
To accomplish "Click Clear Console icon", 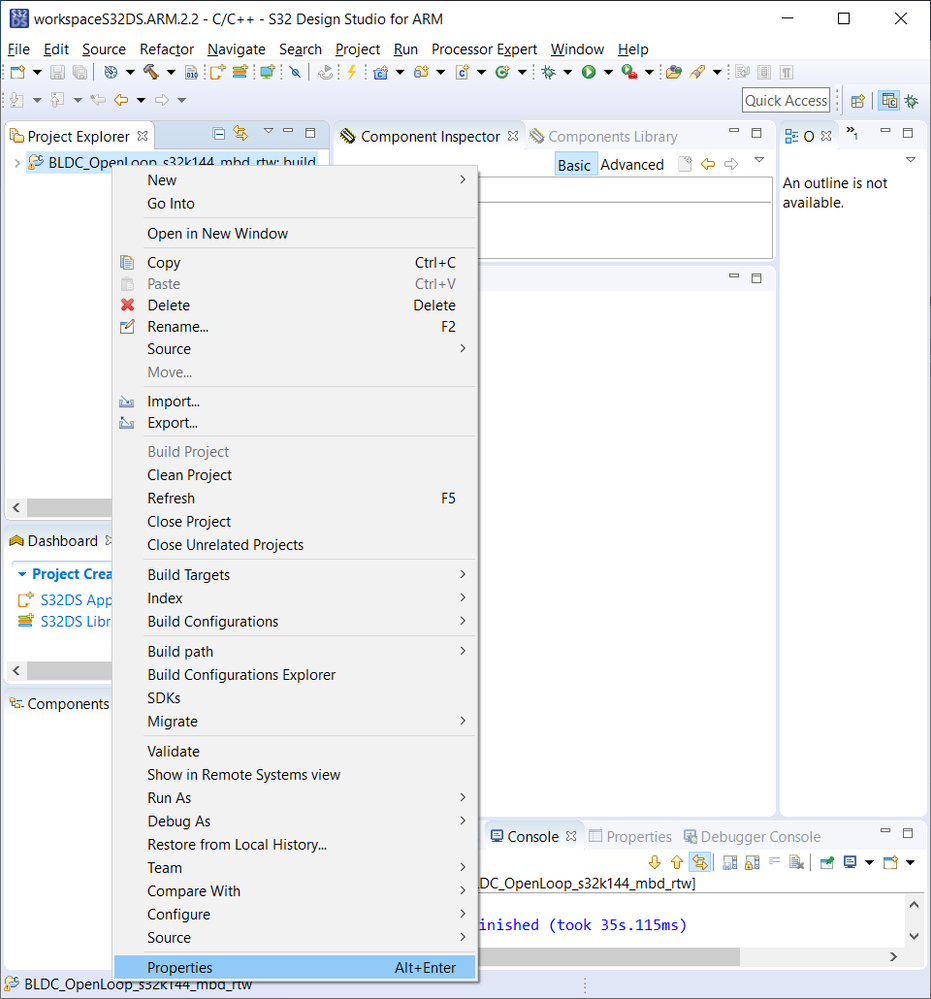I will [796, 863].
